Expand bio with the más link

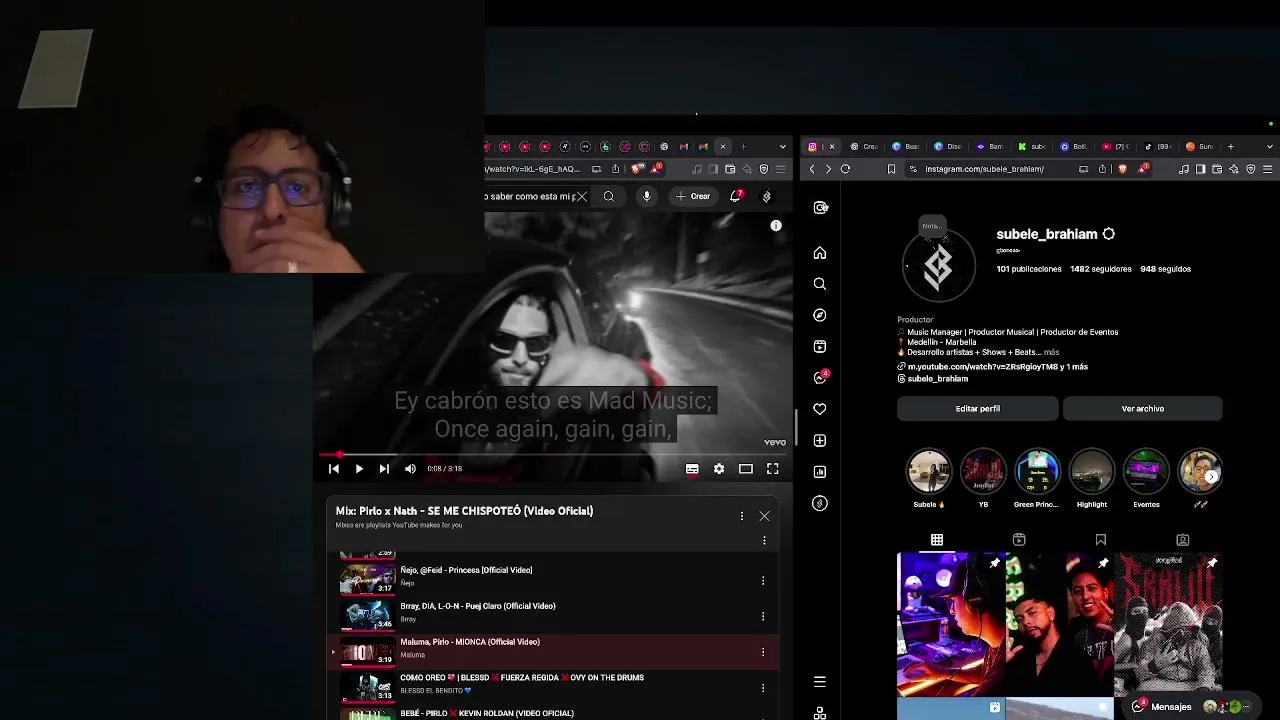pos(1051,352)
